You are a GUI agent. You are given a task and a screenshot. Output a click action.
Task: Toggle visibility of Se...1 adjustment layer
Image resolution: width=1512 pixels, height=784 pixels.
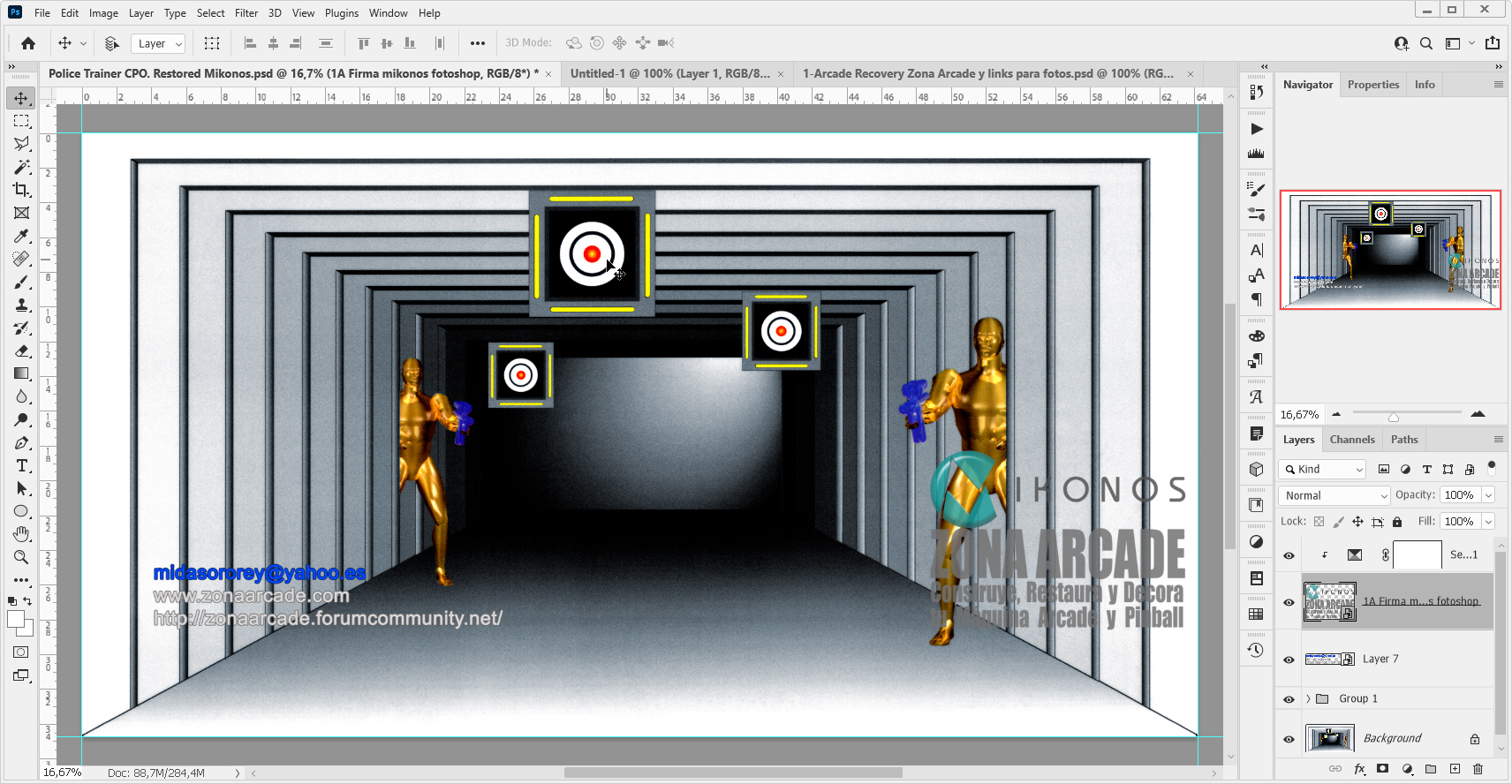click(x=1289, y=555)
